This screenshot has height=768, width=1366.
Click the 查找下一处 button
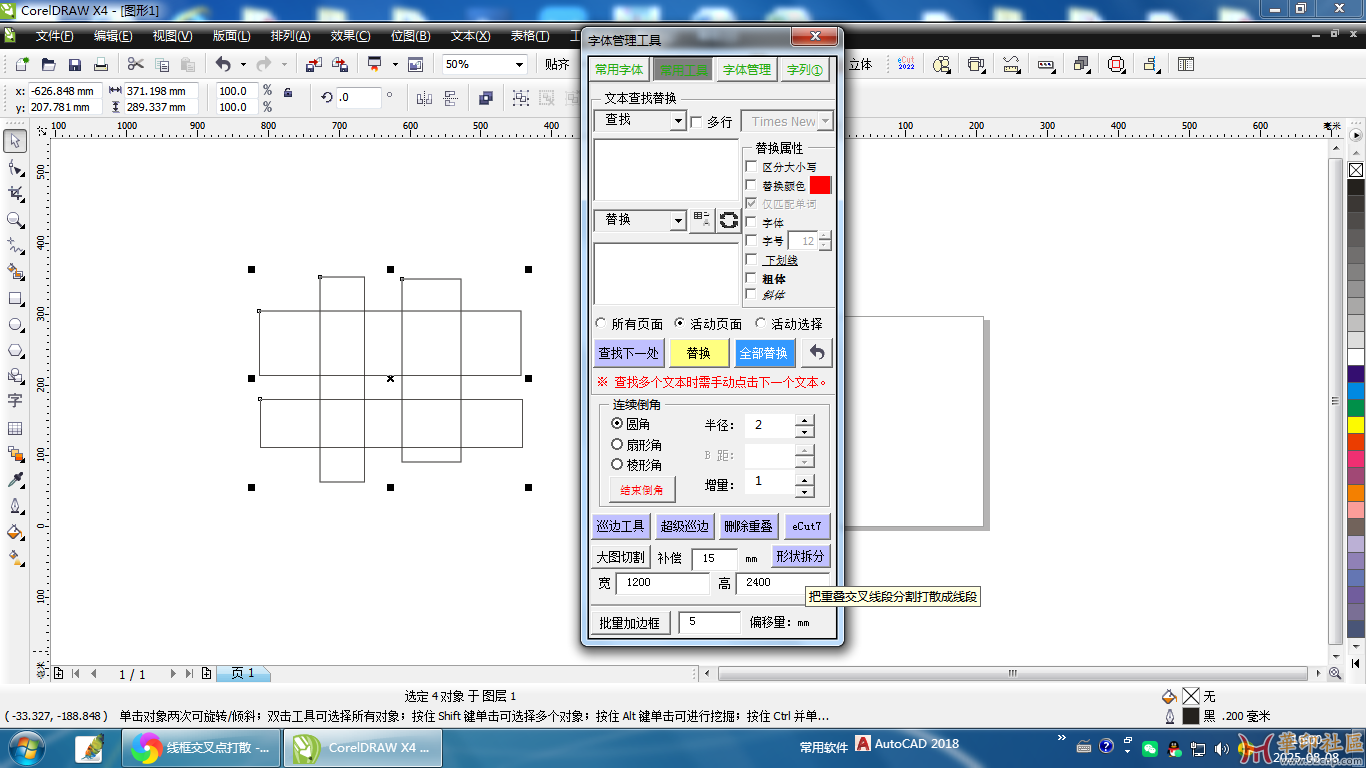629,353
